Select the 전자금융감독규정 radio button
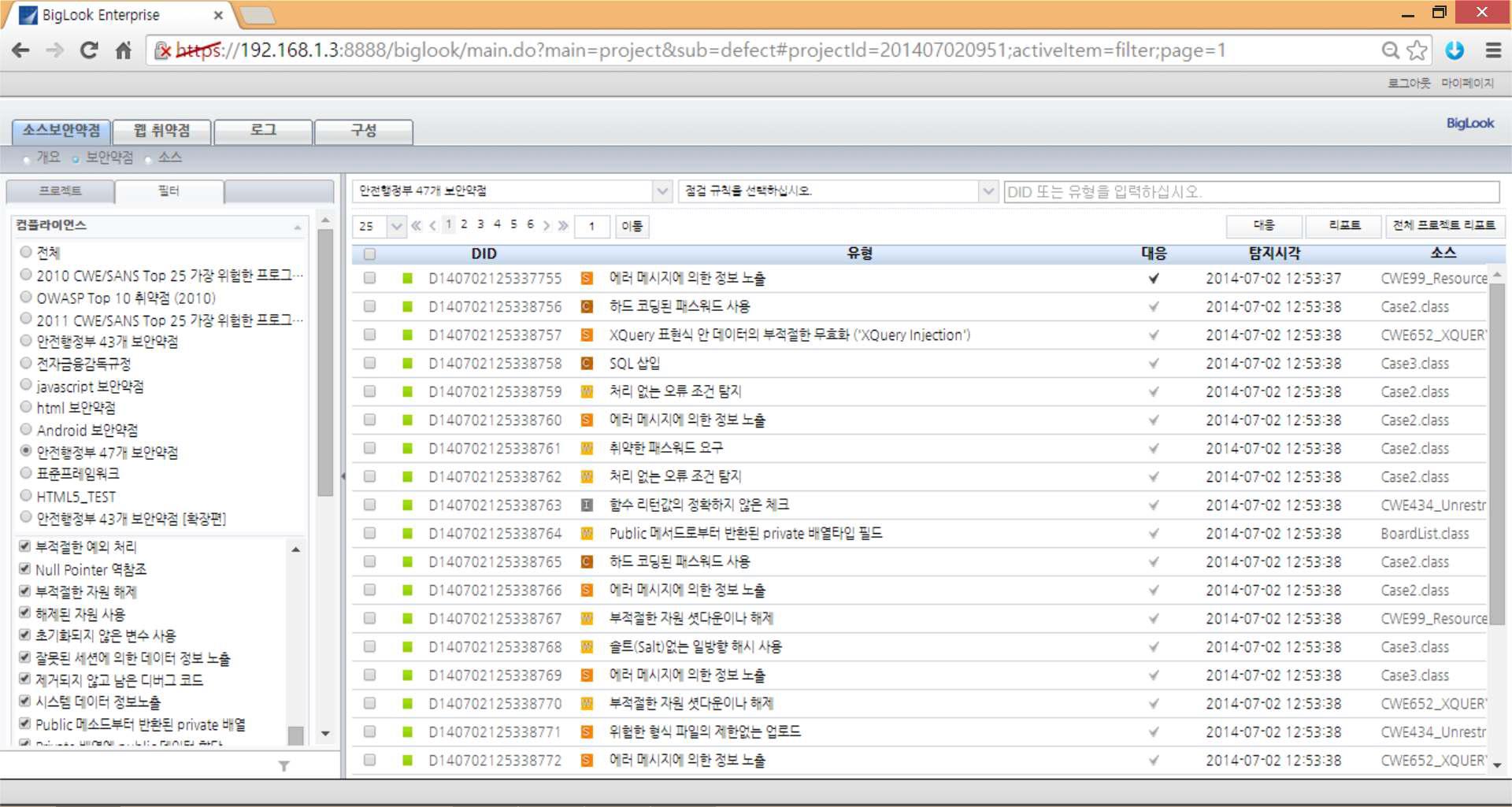 (x=26, y=363)
